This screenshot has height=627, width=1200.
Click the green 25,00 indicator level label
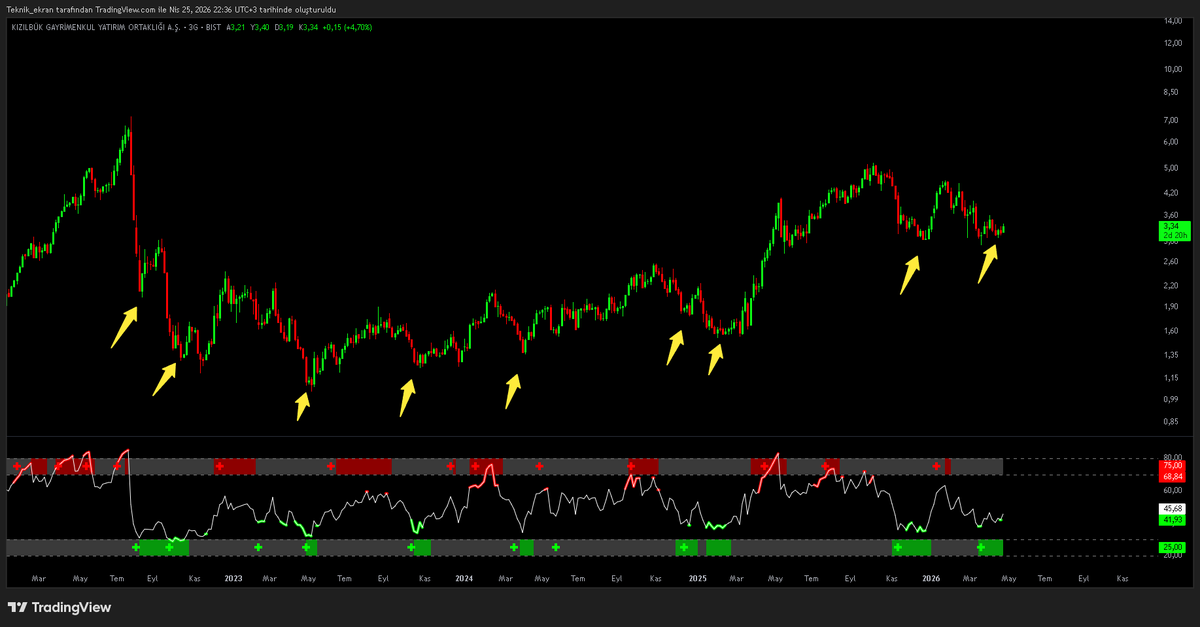pyautogui.click(x=1172, y=547)
